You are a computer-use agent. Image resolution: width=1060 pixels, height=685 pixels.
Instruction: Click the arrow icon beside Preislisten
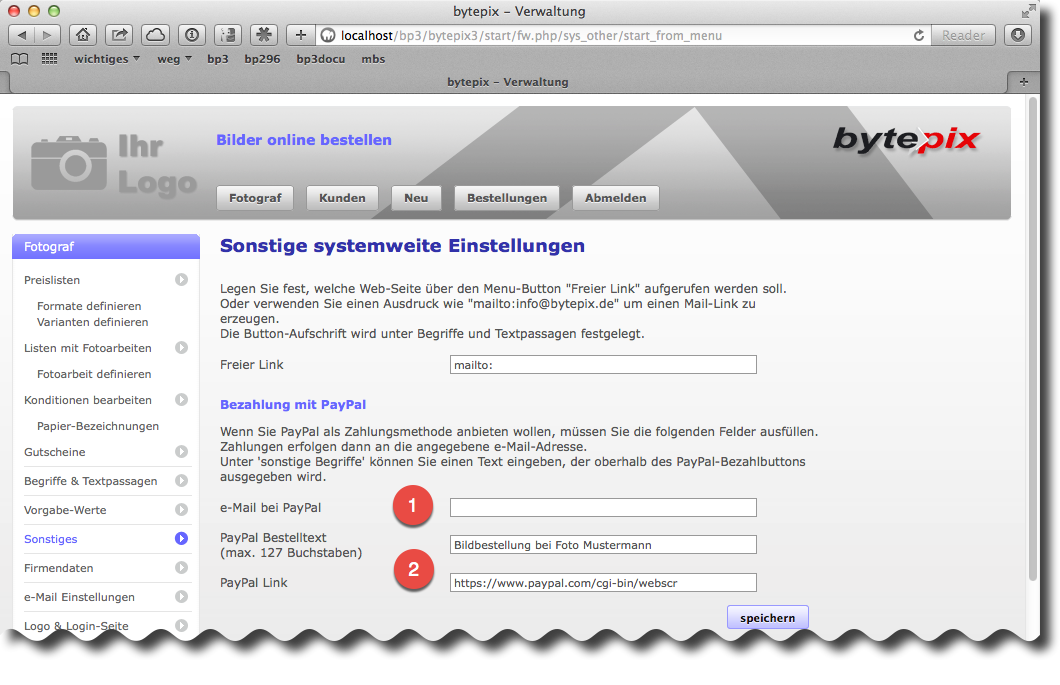pyautogui.click(x=181, y=279)
